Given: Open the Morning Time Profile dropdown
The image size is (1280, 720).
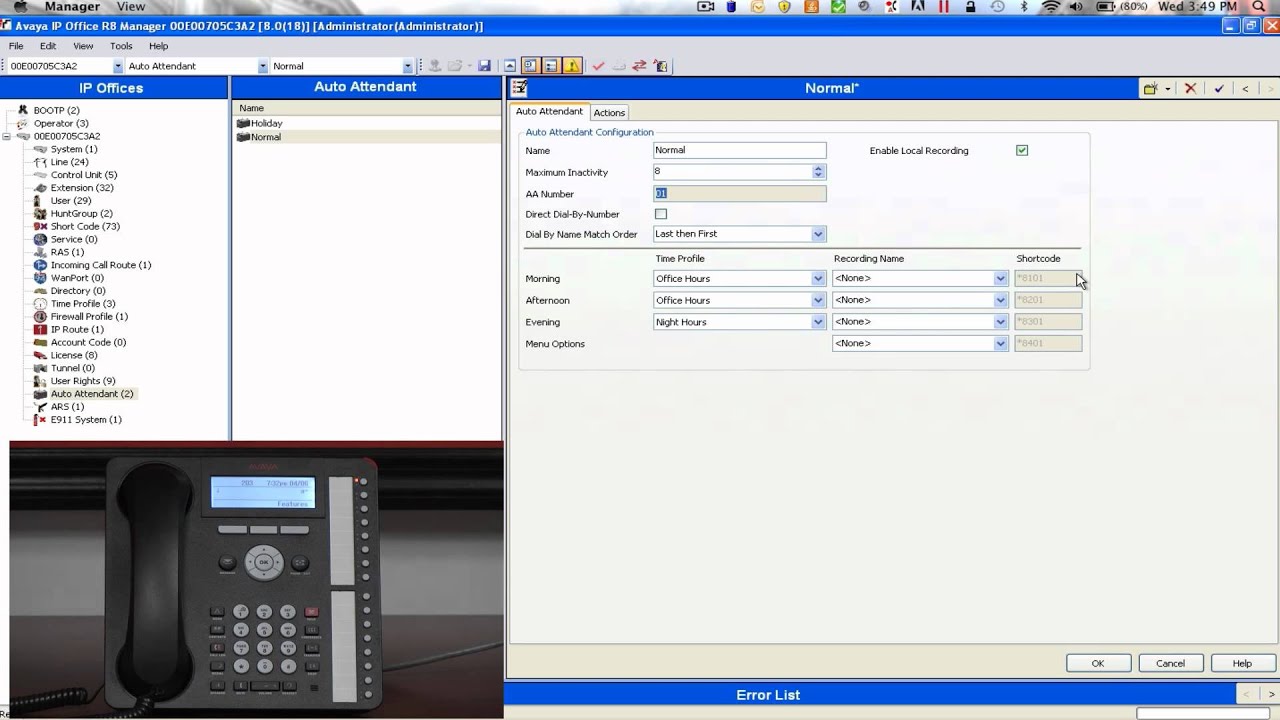Looking at the screenshot, I should click(x=818, y=278).
